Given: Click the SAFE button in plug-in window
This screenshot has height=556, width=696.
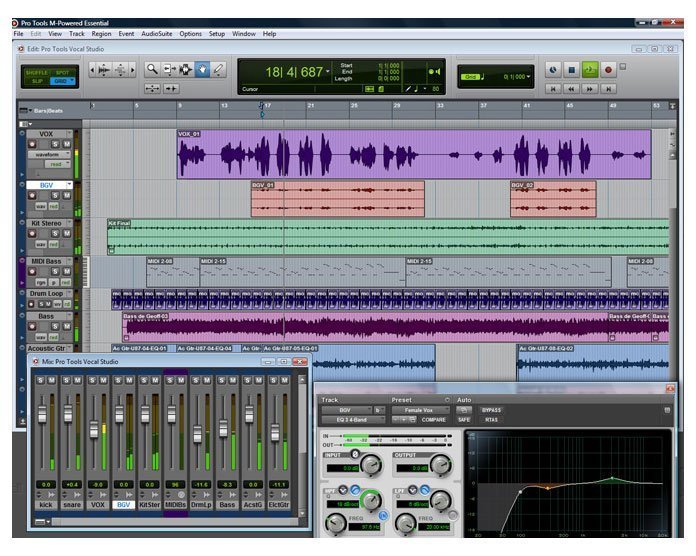Looking at the screenshot, I should 463,419.
